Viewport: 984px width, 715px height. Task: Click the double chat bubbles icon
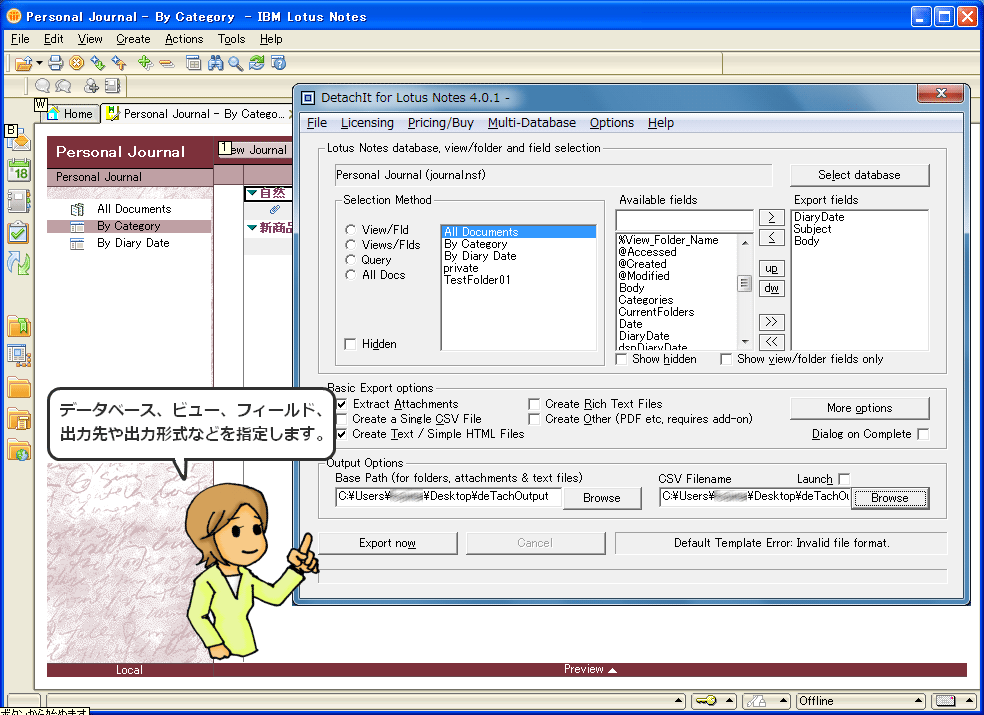63,86
